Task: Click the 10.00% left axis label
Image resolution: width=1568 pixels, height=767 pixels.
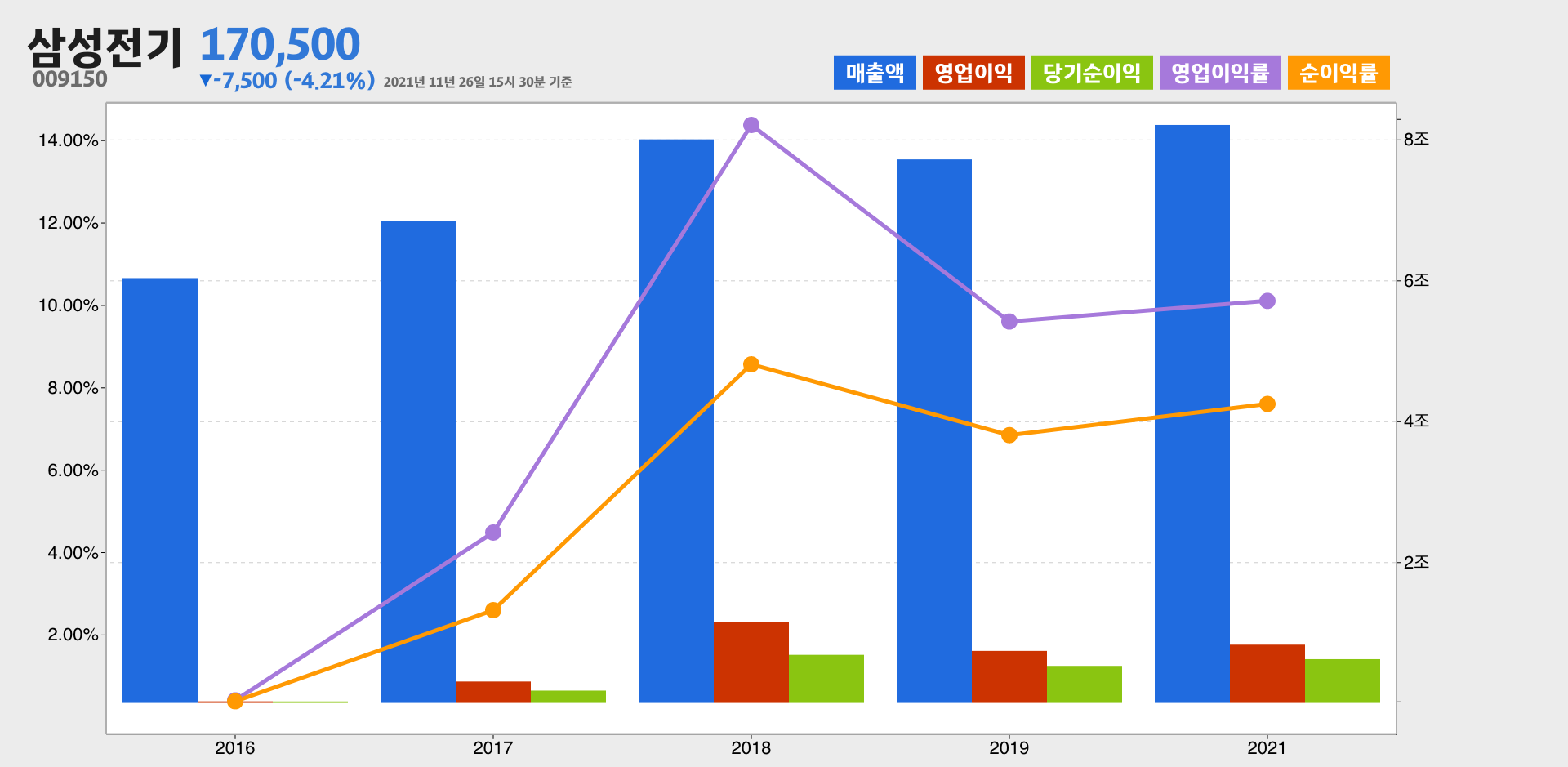Action: [x=69, y=305]
